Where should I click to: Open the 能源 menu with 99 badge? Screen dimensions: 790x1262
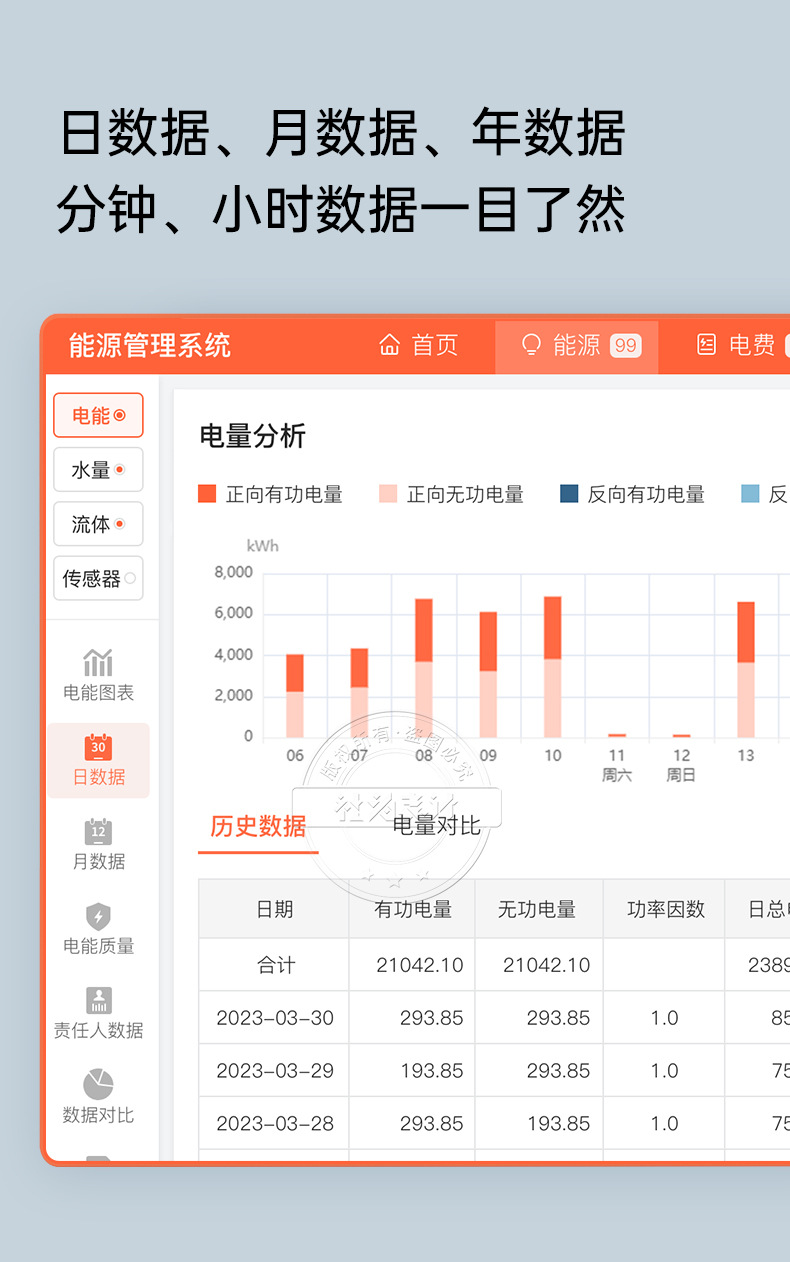pyautogui.click(x=577, y=347)
